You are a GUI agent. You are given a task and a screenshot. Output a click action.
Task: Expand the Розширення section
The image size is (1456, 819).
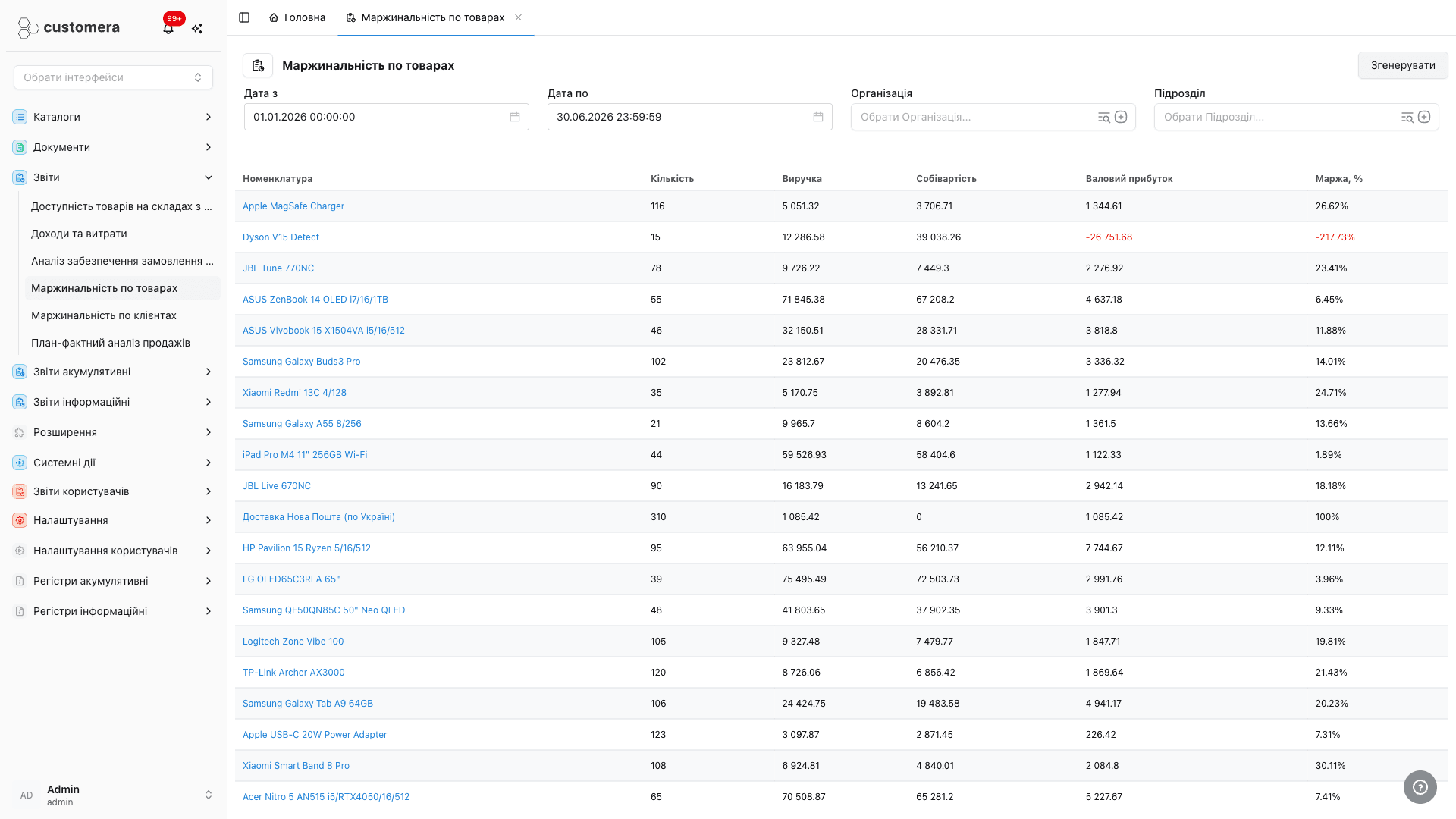[x=209, y=432]
